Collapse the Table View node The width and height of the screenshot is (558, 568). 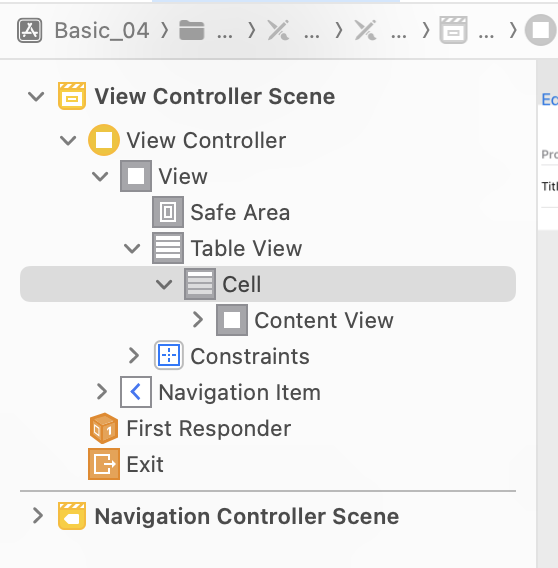click(132, 248)
